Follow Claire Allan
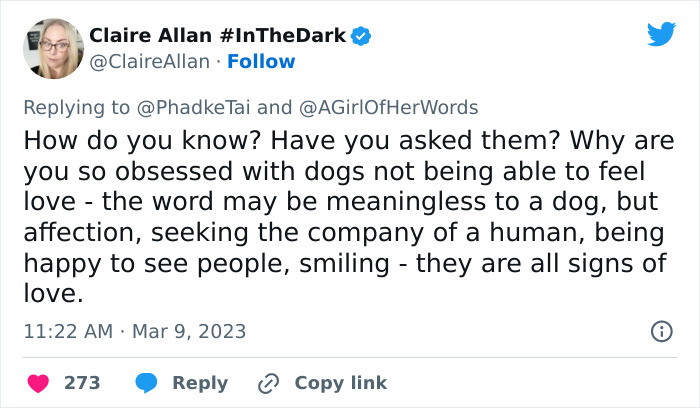Screen dimensions: 700x408 (261, 62)
